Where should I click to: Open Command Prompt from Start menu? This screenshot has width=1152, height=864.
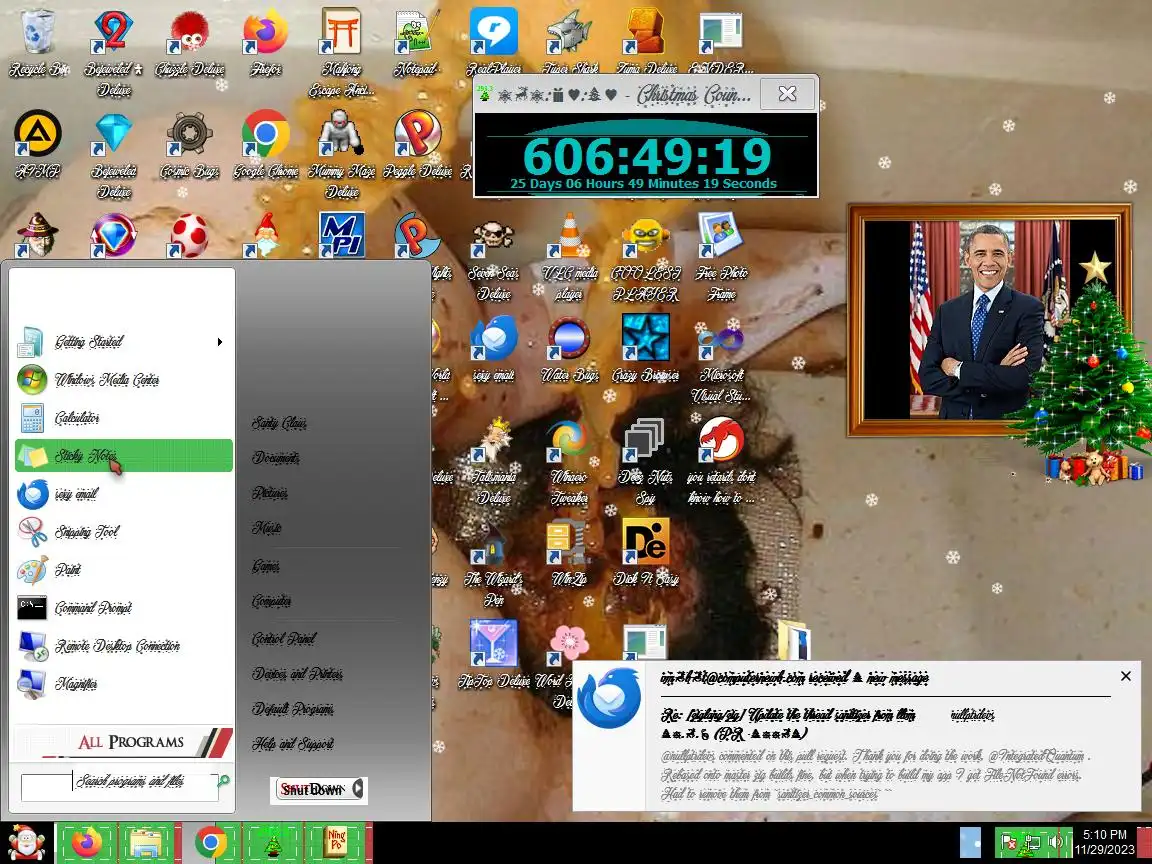coord(123,608)
